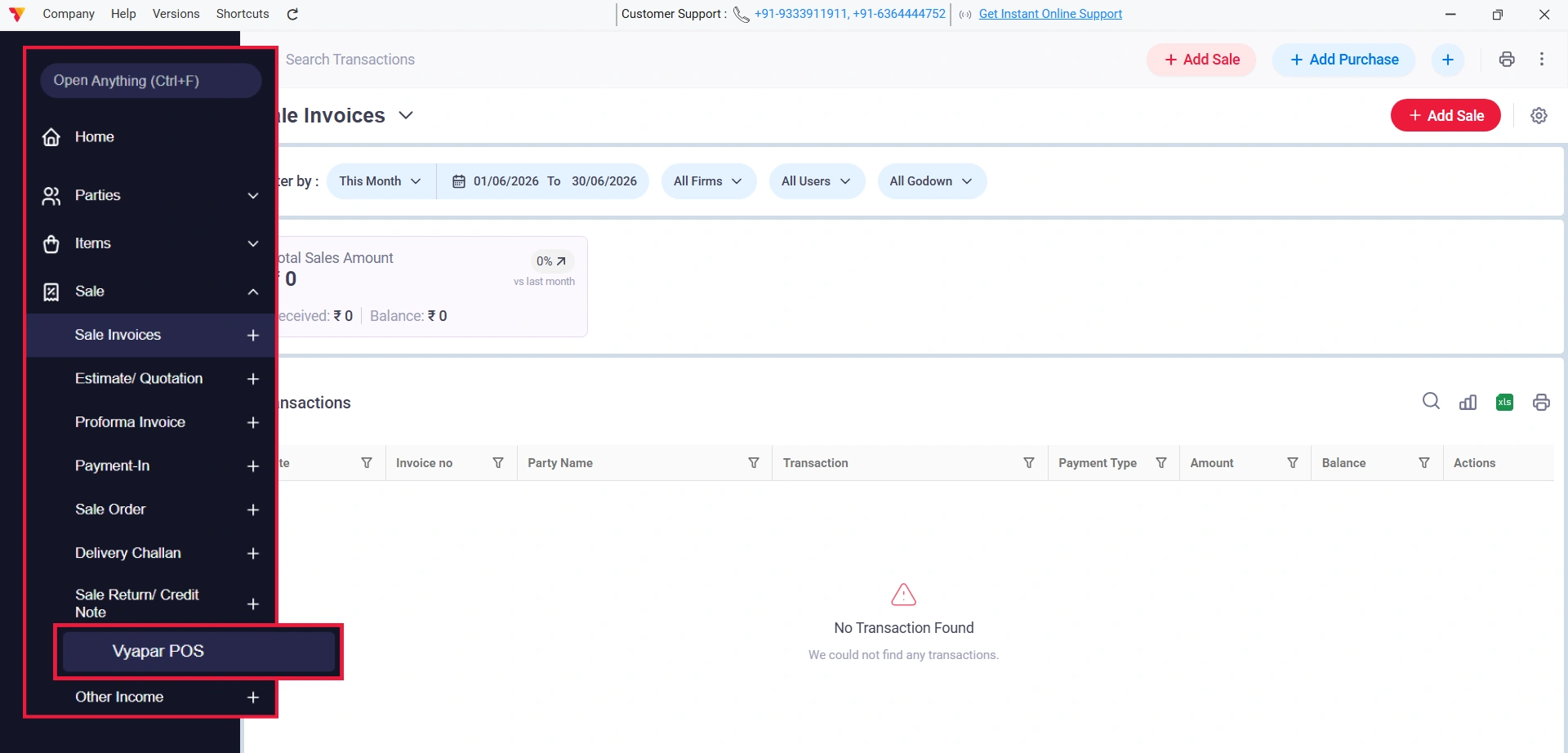1568x753 pixels.
Task: Expand the Items menu chevron
Action: [x=253, y=244]
